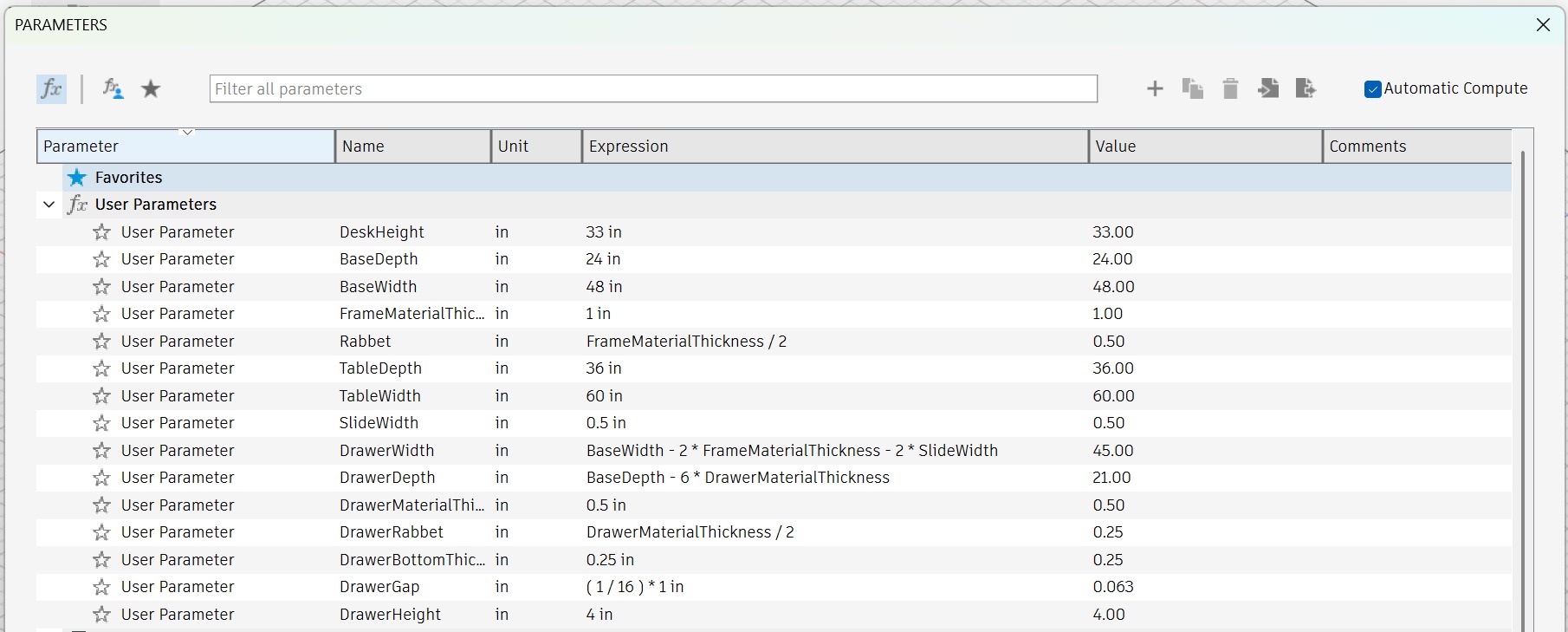This screenshot has width=1568, height=632.
Task: Select the Rabbet expression FrameMaterialThickness / 2
Action: tap(686, 342)
